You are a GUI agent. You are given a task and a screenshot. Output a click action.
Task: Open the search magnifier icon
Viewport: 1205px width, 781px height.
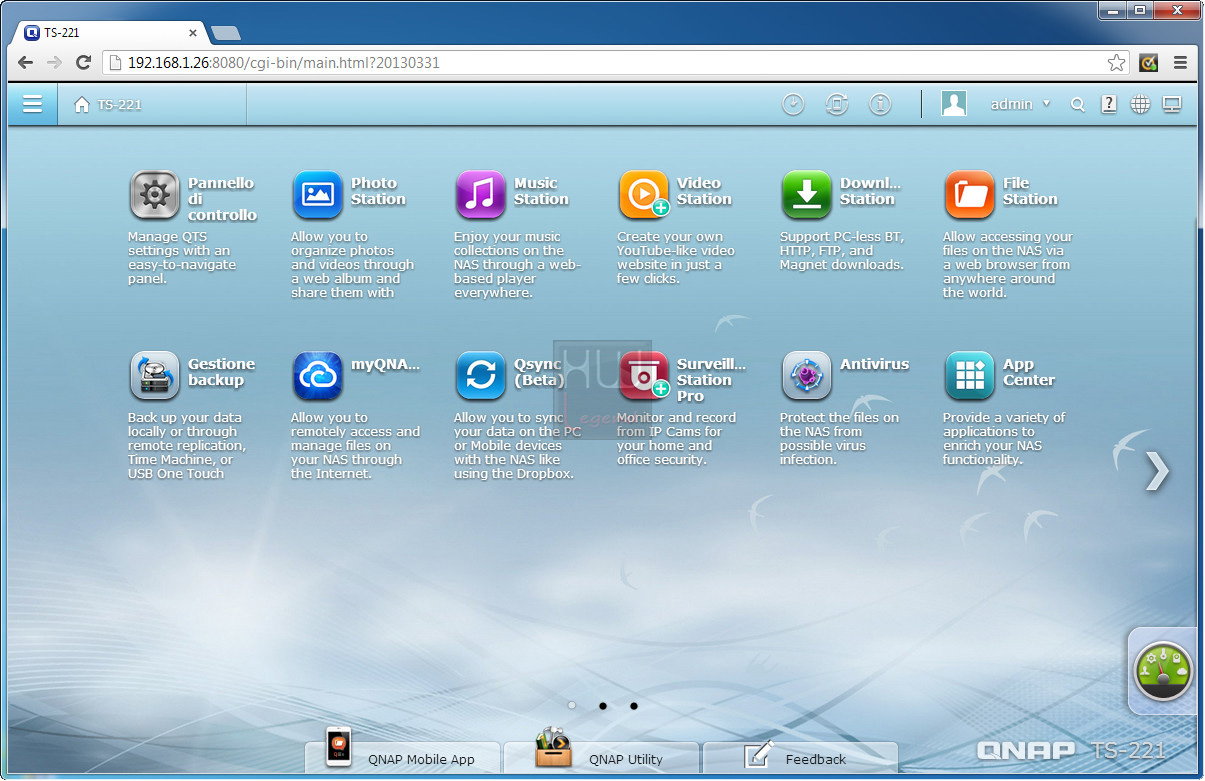[1077, 104]
